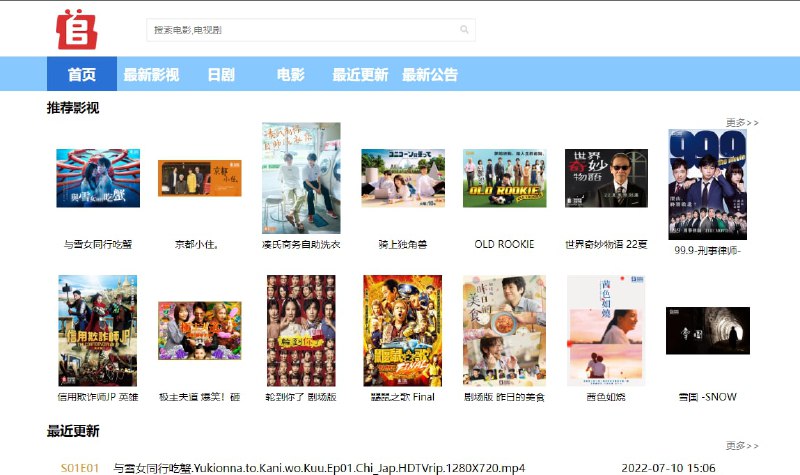Image resolution: width=800 pixels, height=475 pixels.
Task: Click the 2022-07-10 15:06 timestamp
Action: click(668, 468)
